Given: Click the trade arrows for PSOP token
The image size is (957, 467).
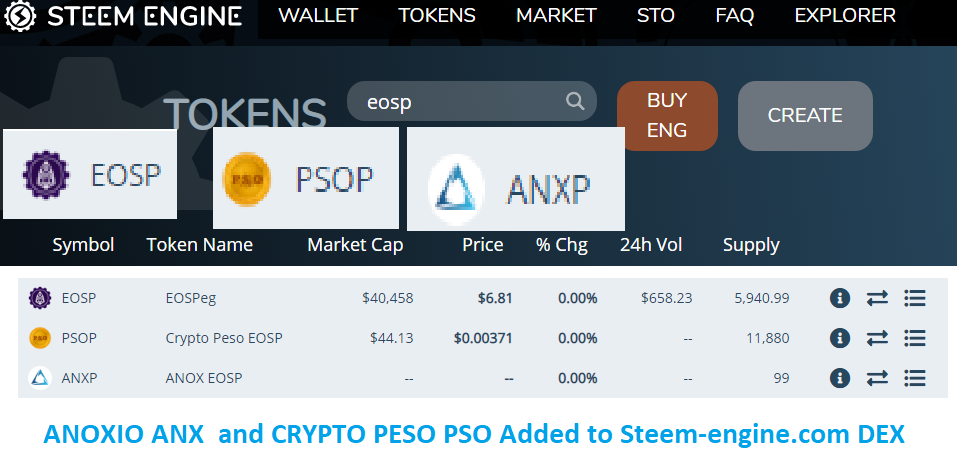Looking at the screenshot, I should click(x=877, y=338).
